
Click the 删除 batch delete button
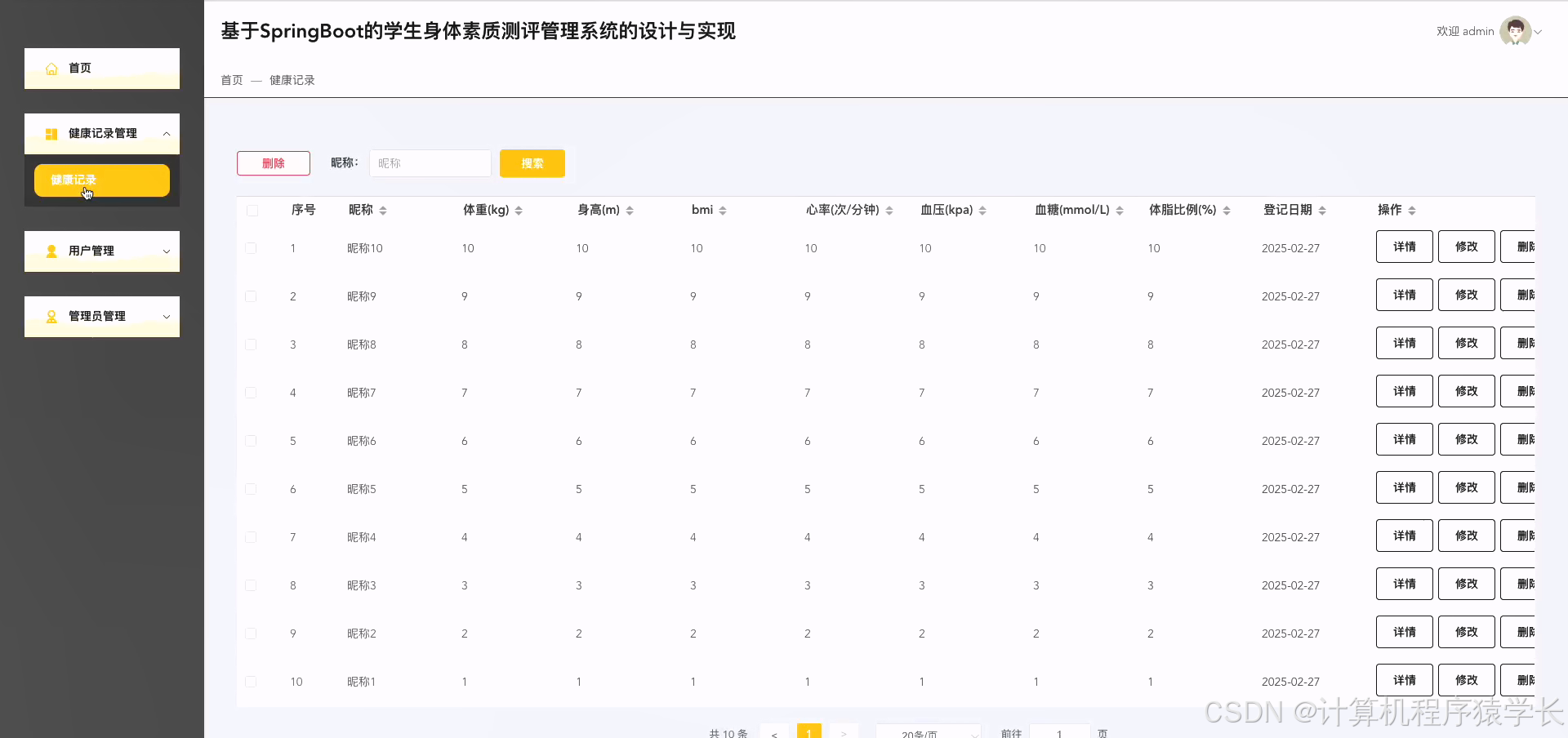273,163
